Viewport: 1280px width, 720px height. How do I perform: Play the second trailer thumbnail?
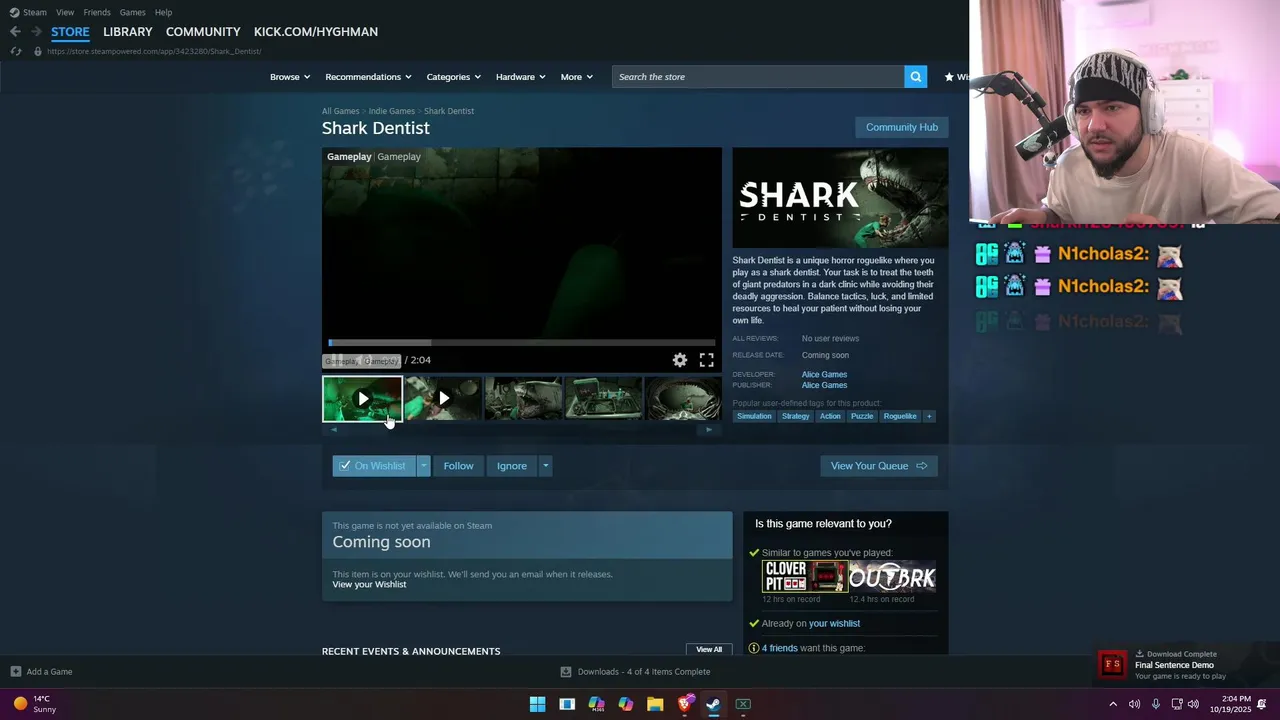click(443, 398)
